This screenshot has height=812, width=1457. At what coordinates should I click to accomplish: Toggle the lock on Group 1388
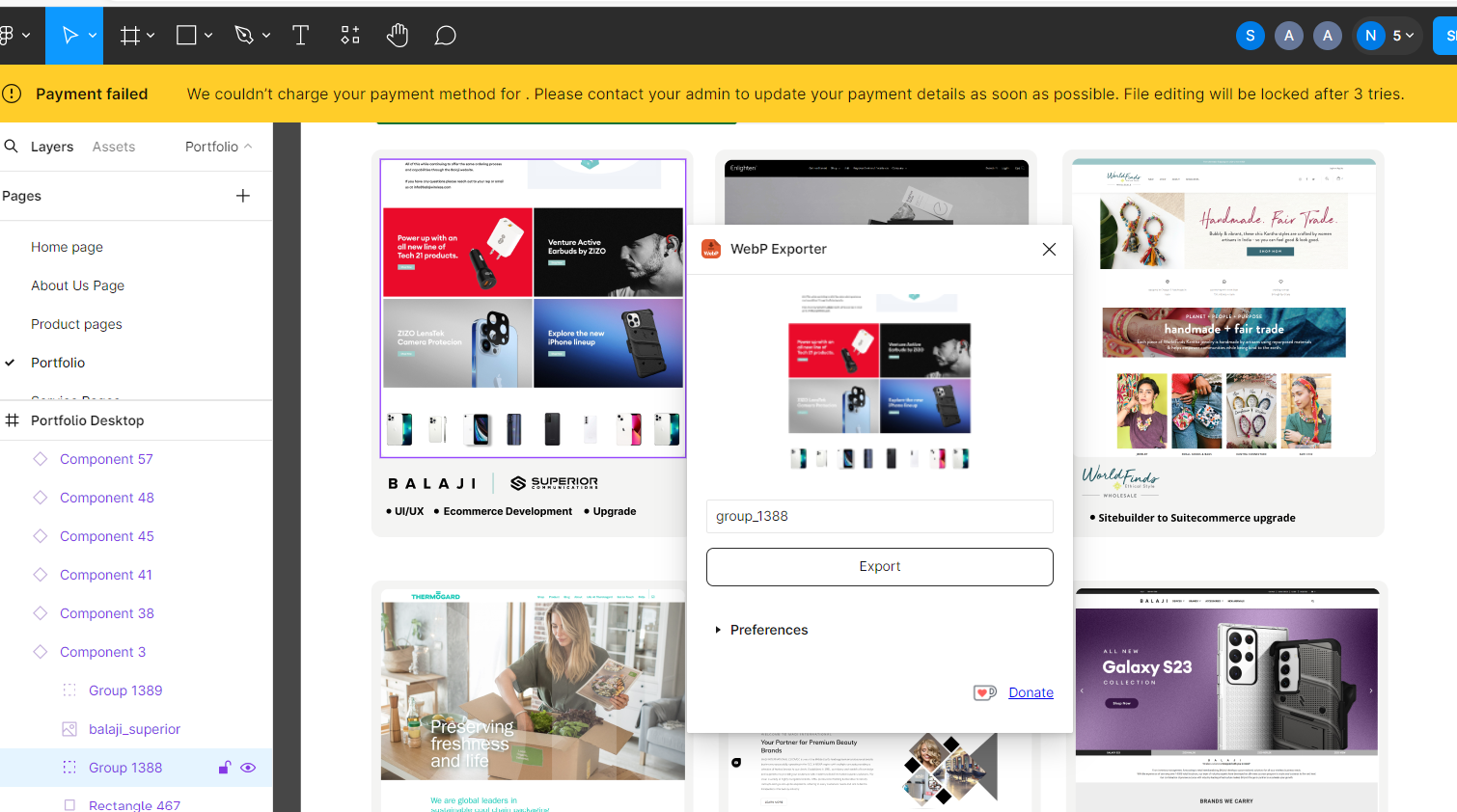point(225,768)
